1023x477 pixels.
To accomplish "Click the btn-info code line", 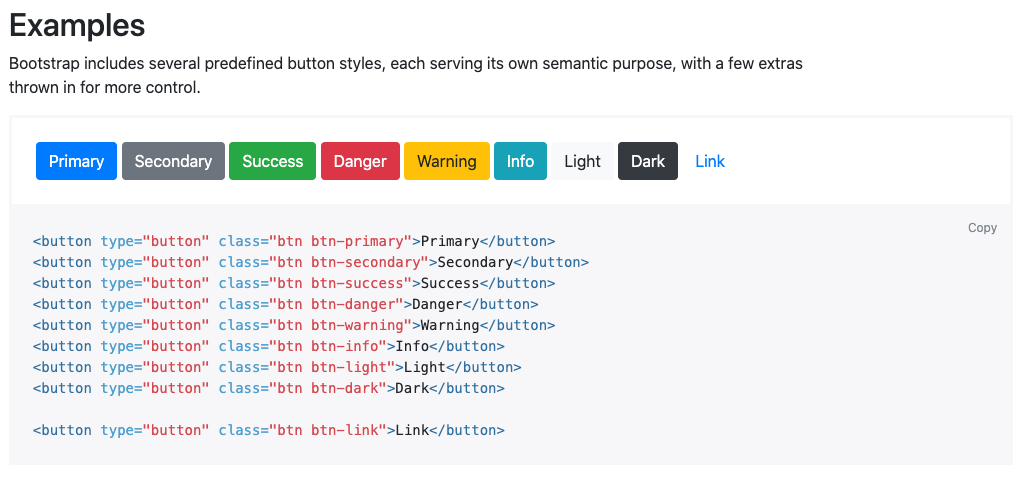I will coord(269,346).
